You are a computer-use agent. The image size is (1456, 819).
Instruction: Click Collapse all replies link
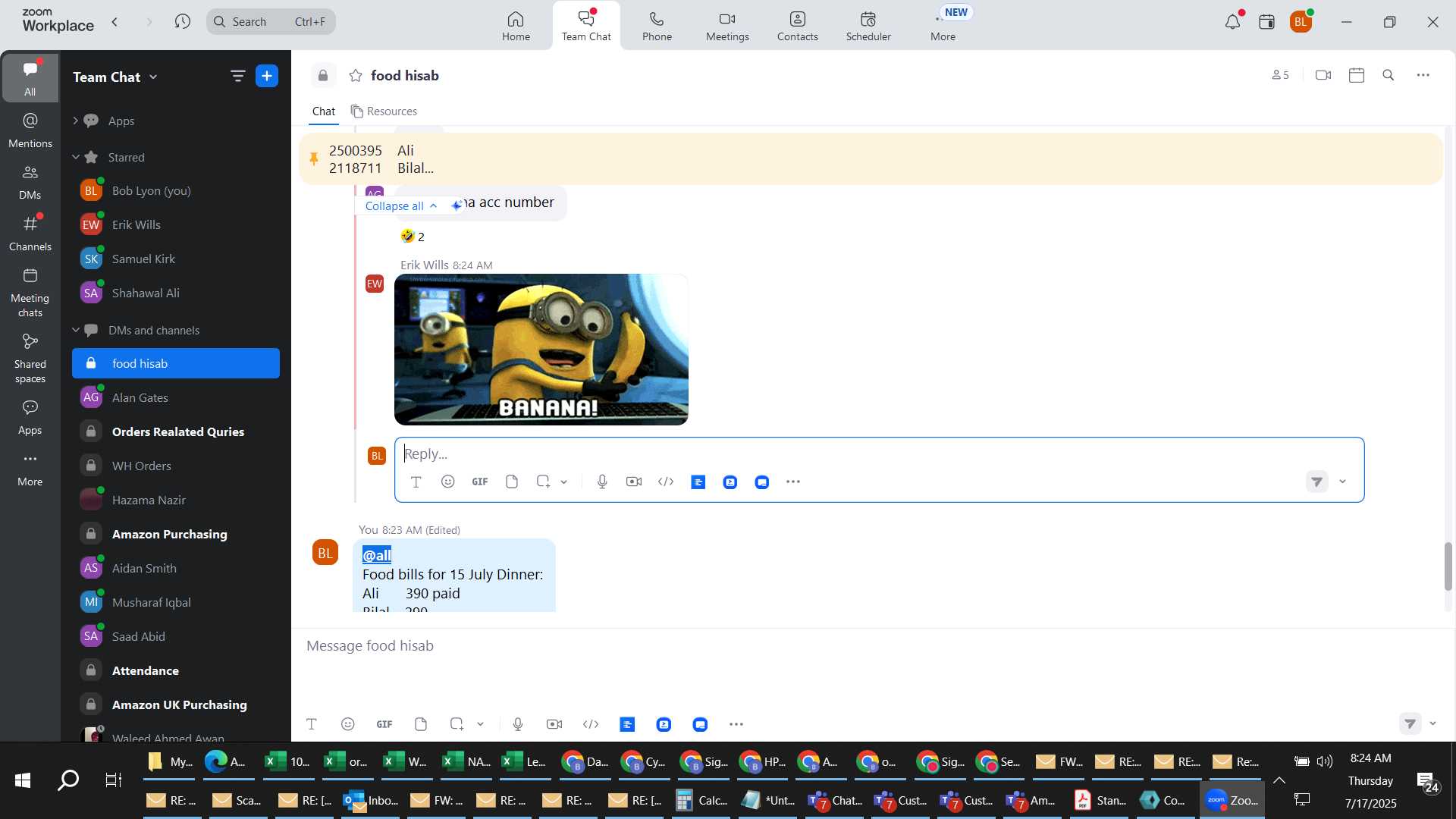coord(401,206)
